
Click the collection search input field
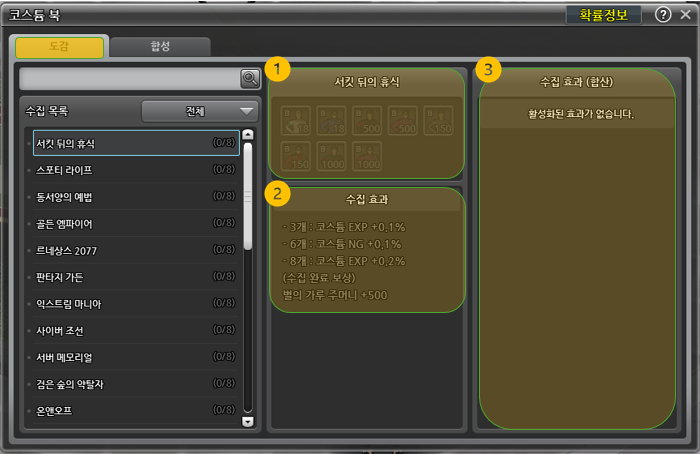coord(130,79)
